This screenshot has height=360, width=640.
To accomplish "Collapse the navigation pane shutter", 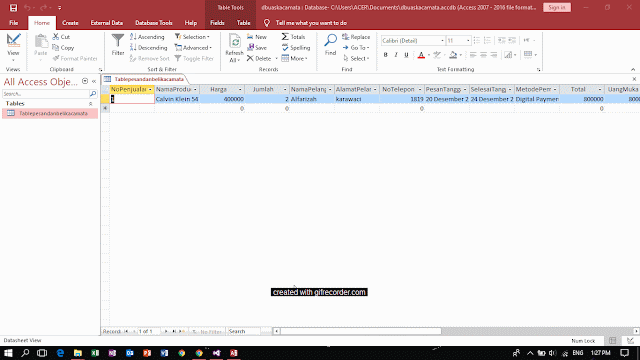I will coord(94,81).
